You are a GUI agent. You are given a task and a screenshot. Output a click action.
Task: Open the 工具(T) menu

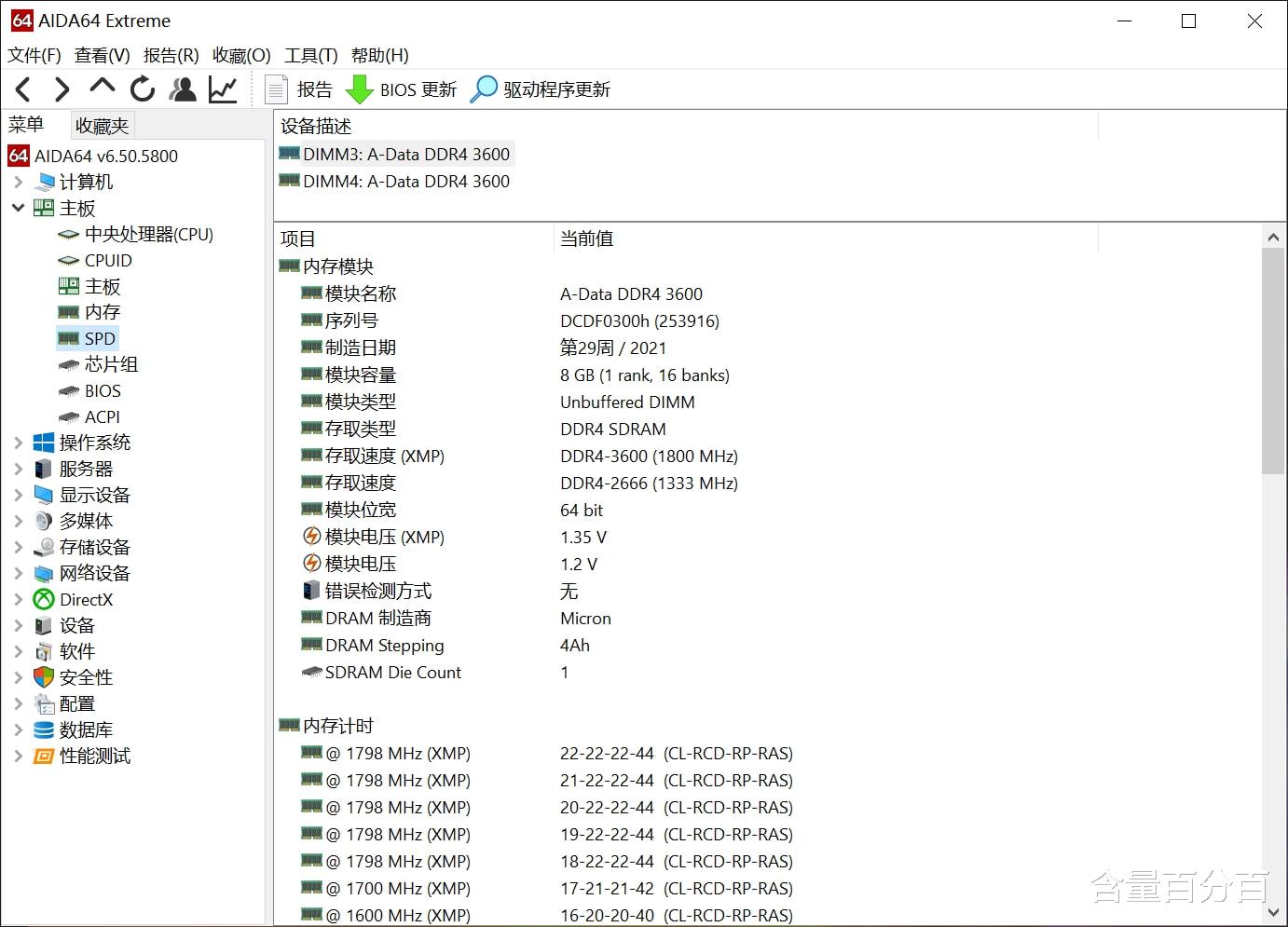pos(311,55)
